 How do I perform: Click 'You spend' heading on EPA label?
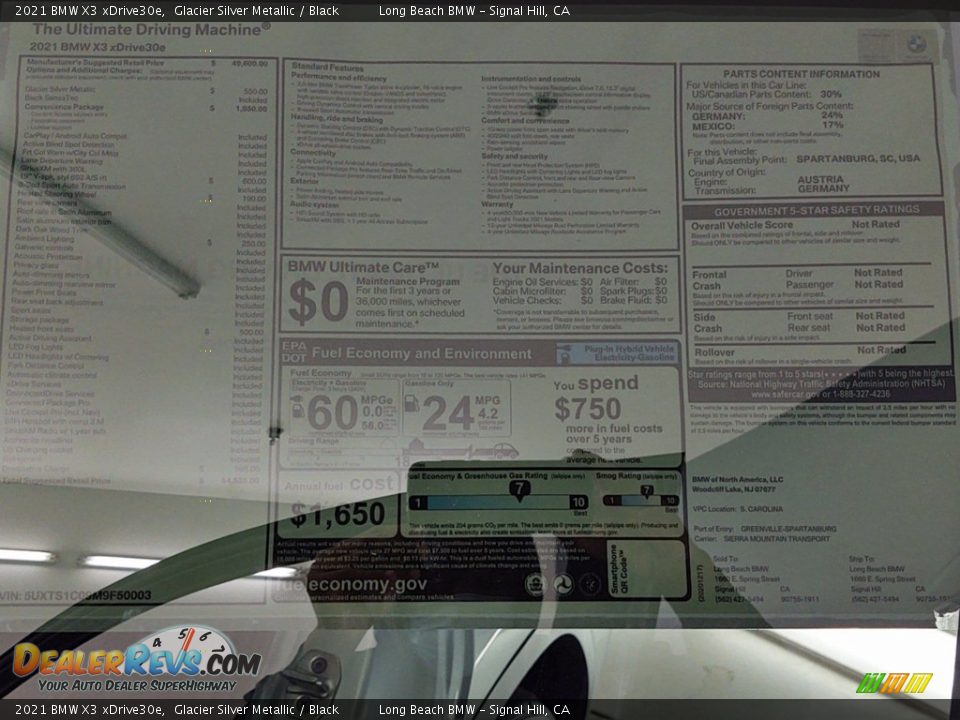coord(596,383)
